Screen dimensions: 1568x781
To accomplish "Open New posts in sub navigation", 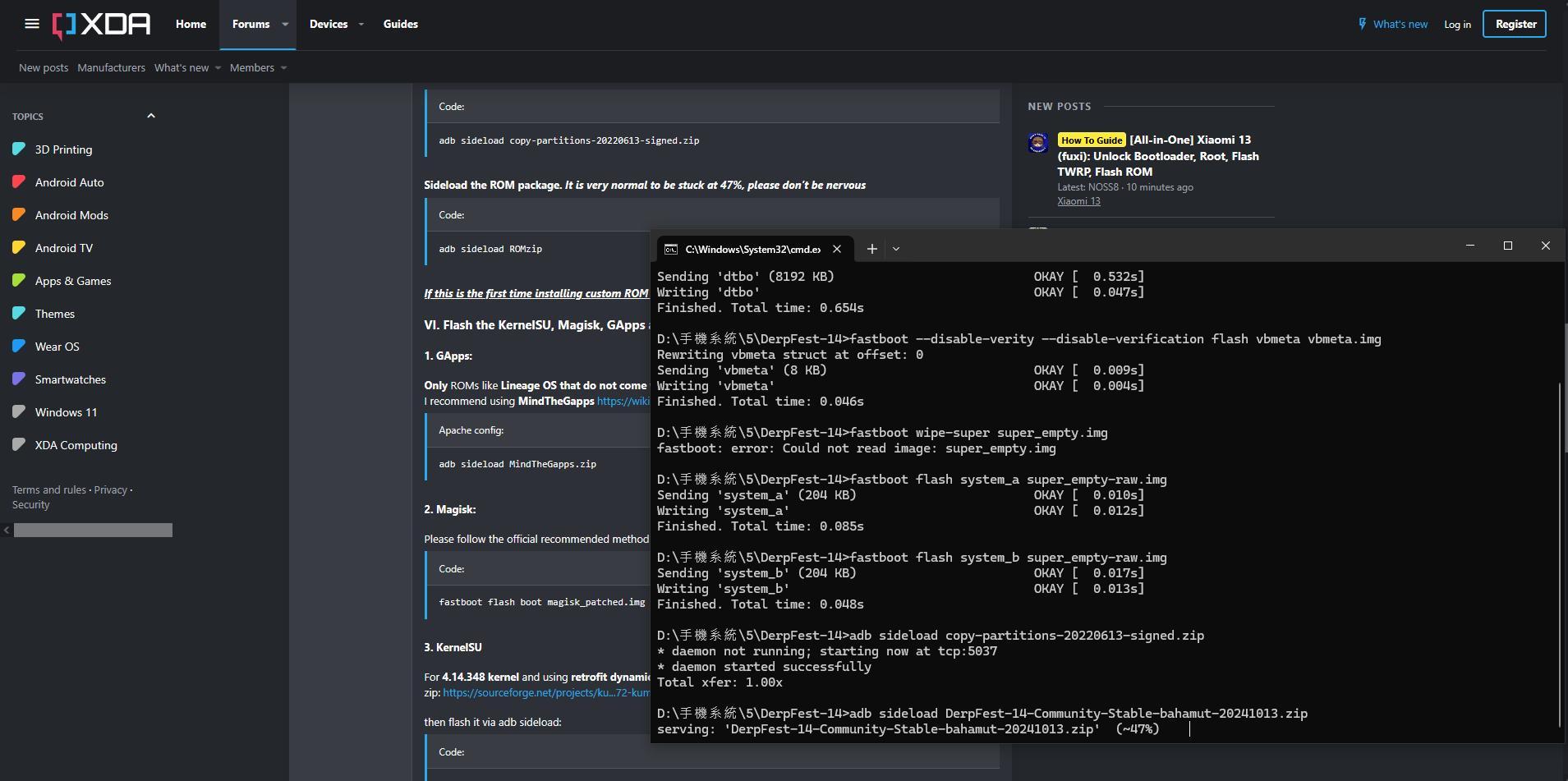I will click(x=44, y=67).
